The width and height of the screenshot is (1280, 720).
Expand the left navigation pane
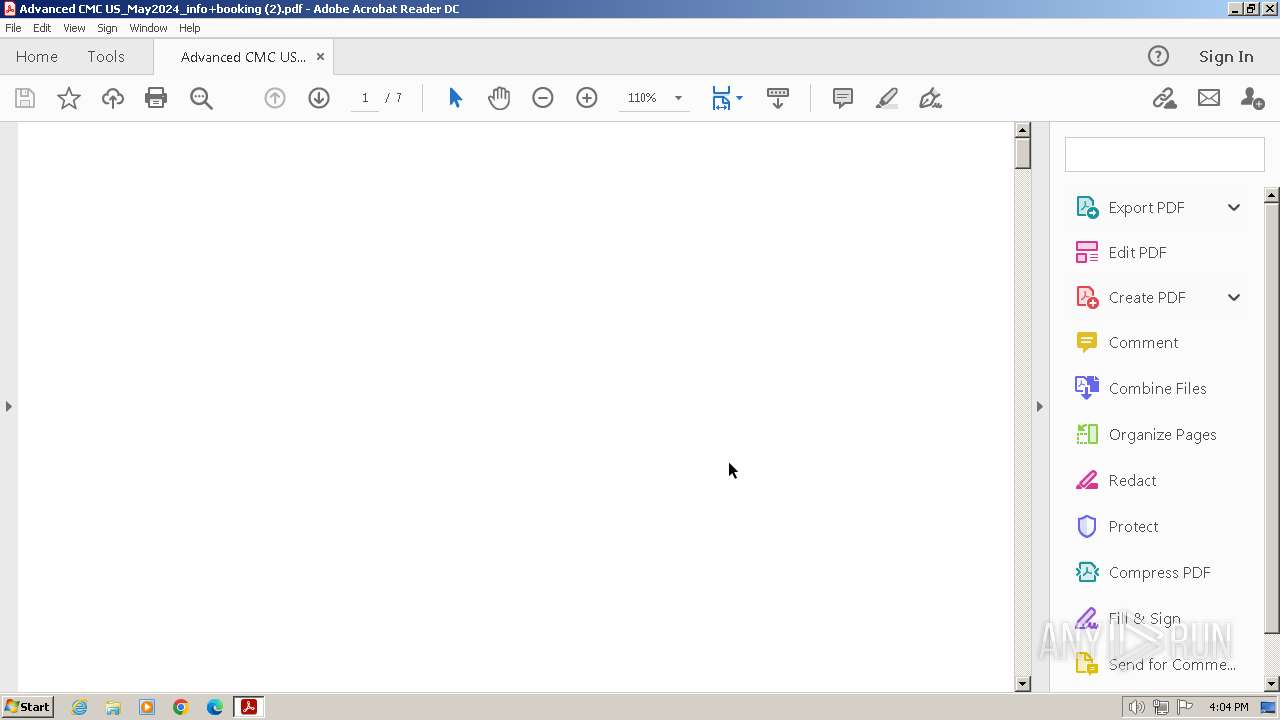(9, 406)
